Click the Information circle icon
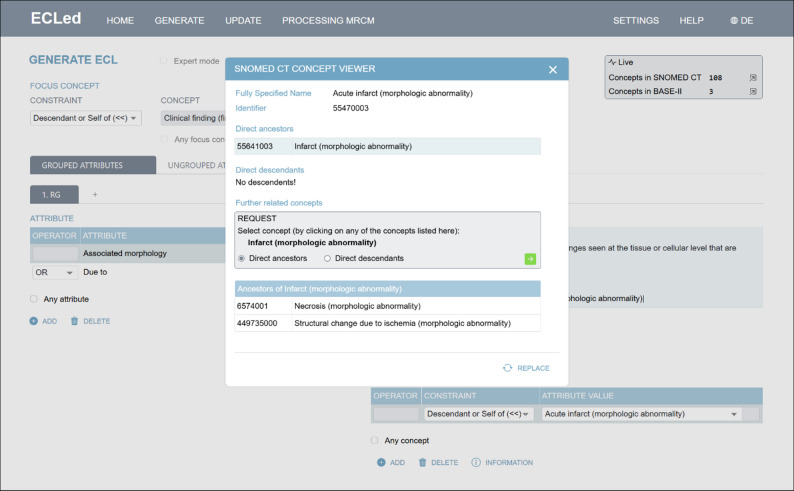Viewport: 794px width, 491px height. tap(475, 462)
